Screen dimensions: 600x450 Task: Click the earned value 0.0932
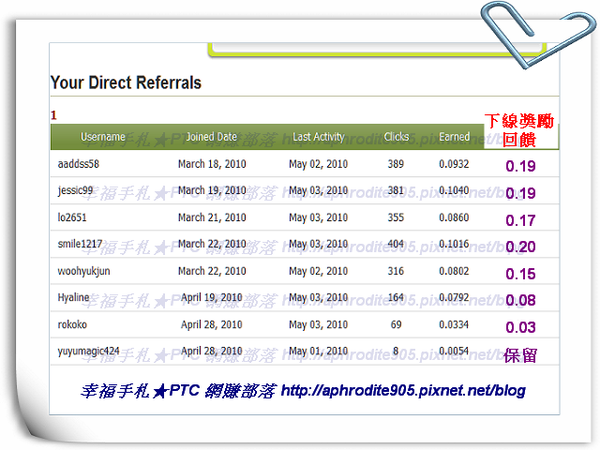[454, 164]
